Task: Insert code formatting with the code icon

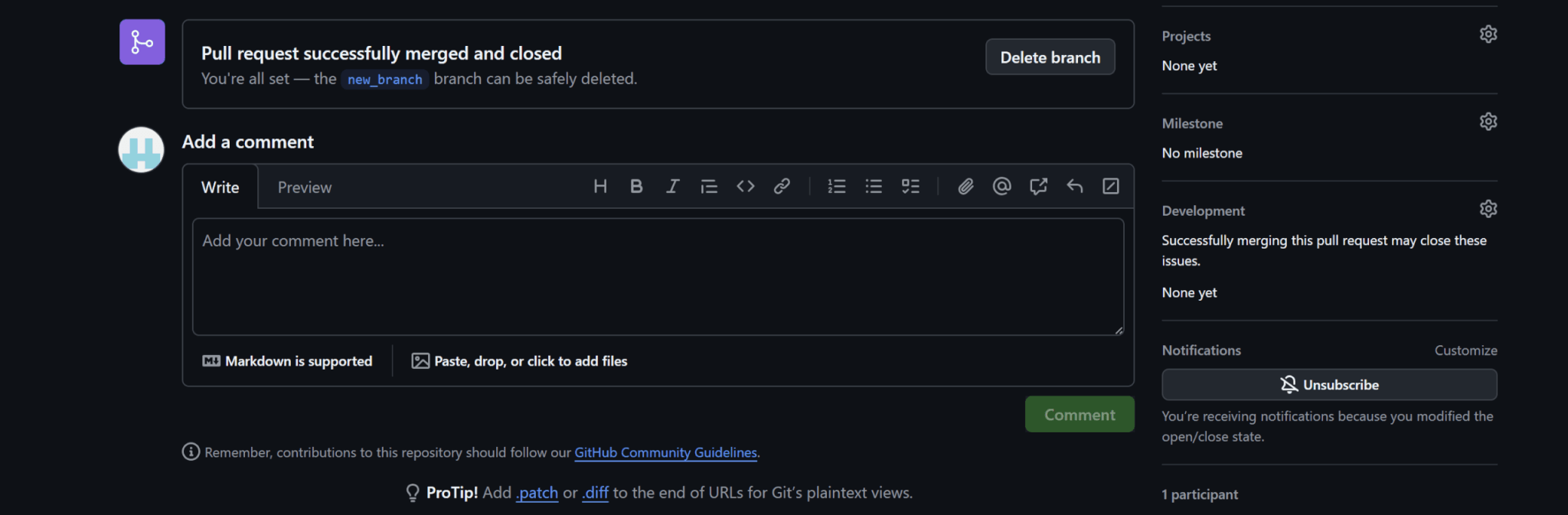Action: click(745, 186)
